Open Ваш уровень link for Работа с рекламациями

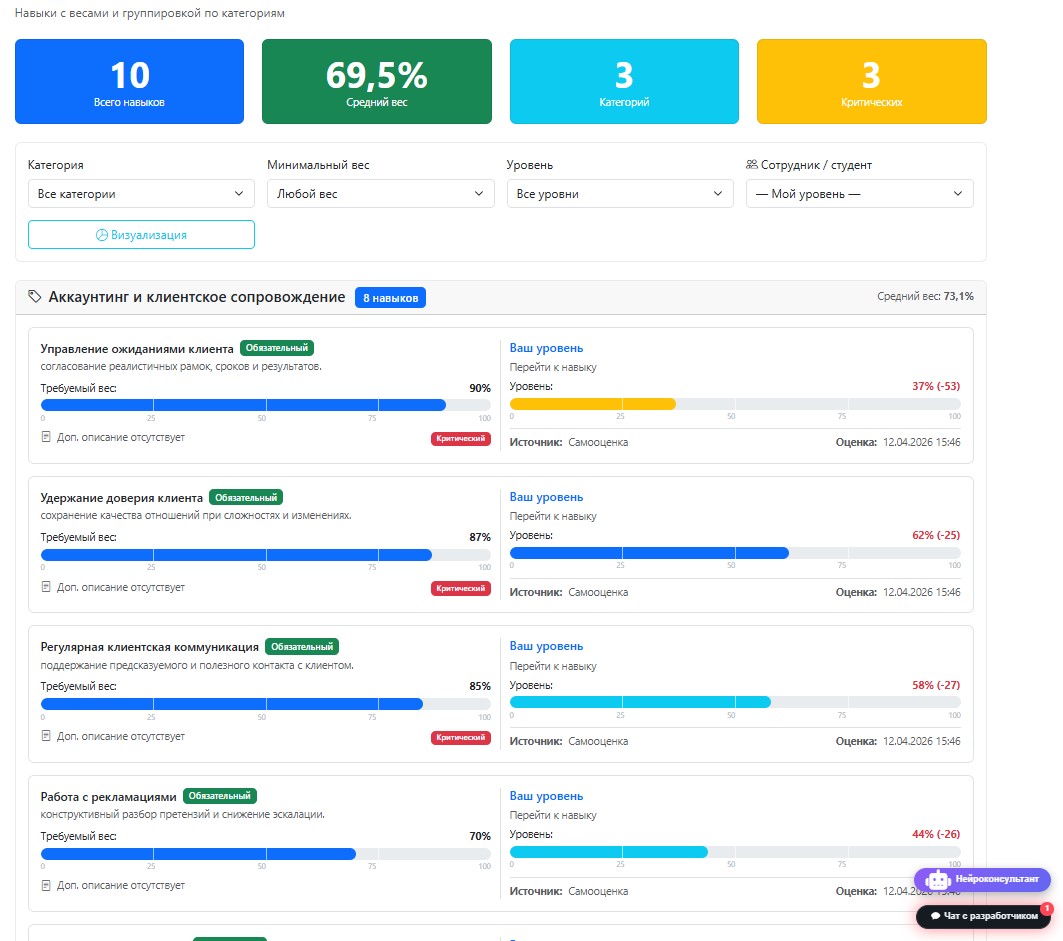click(546, 796)
